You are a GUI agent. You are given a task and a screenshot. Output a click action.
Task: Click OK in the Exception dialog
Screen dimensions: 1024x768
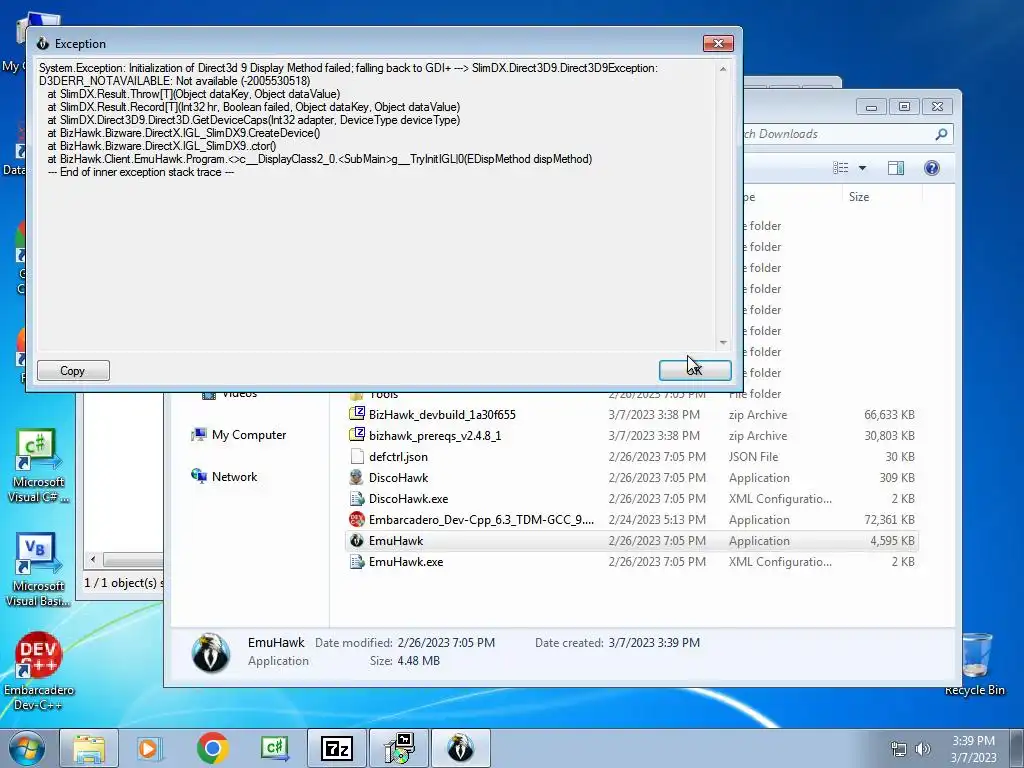coord(695,370)
